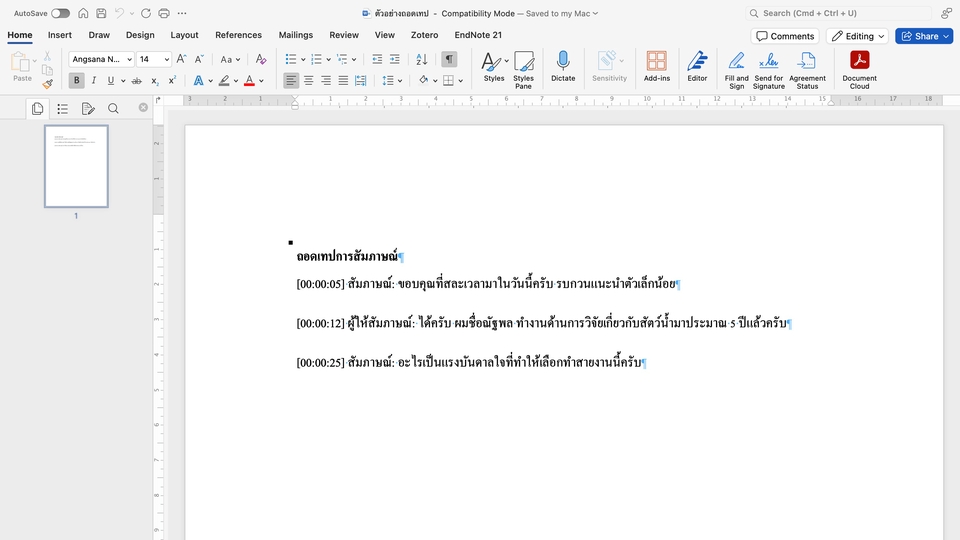Open Document Cloud

[859, 70]
